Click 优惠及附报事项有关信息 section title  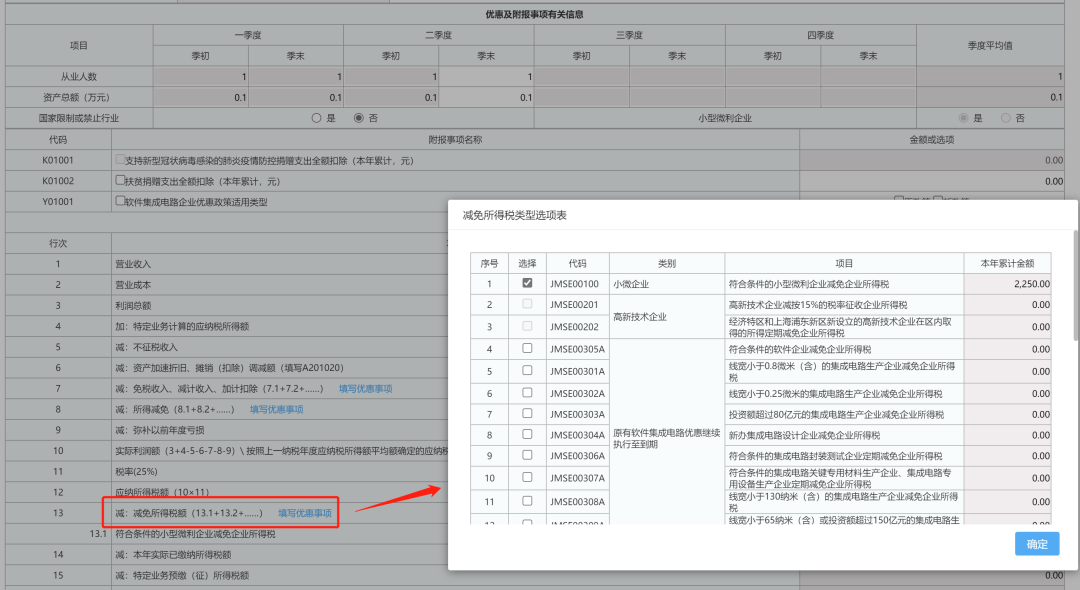point(534,14)
